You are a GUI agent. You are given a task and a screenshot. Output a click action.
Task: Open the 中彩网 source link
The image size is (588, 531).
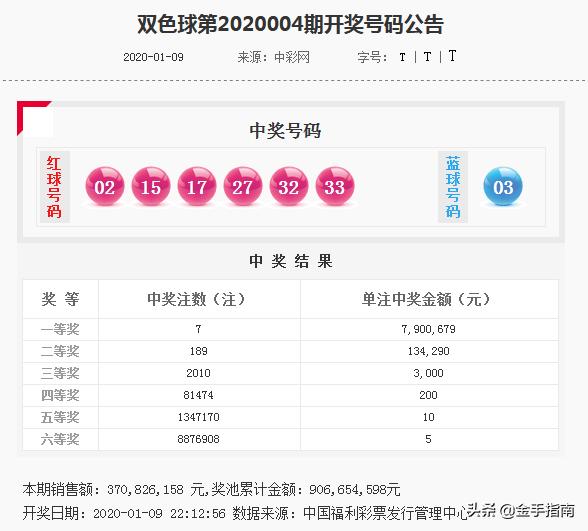pyautogui.click(x=292, y=57)
